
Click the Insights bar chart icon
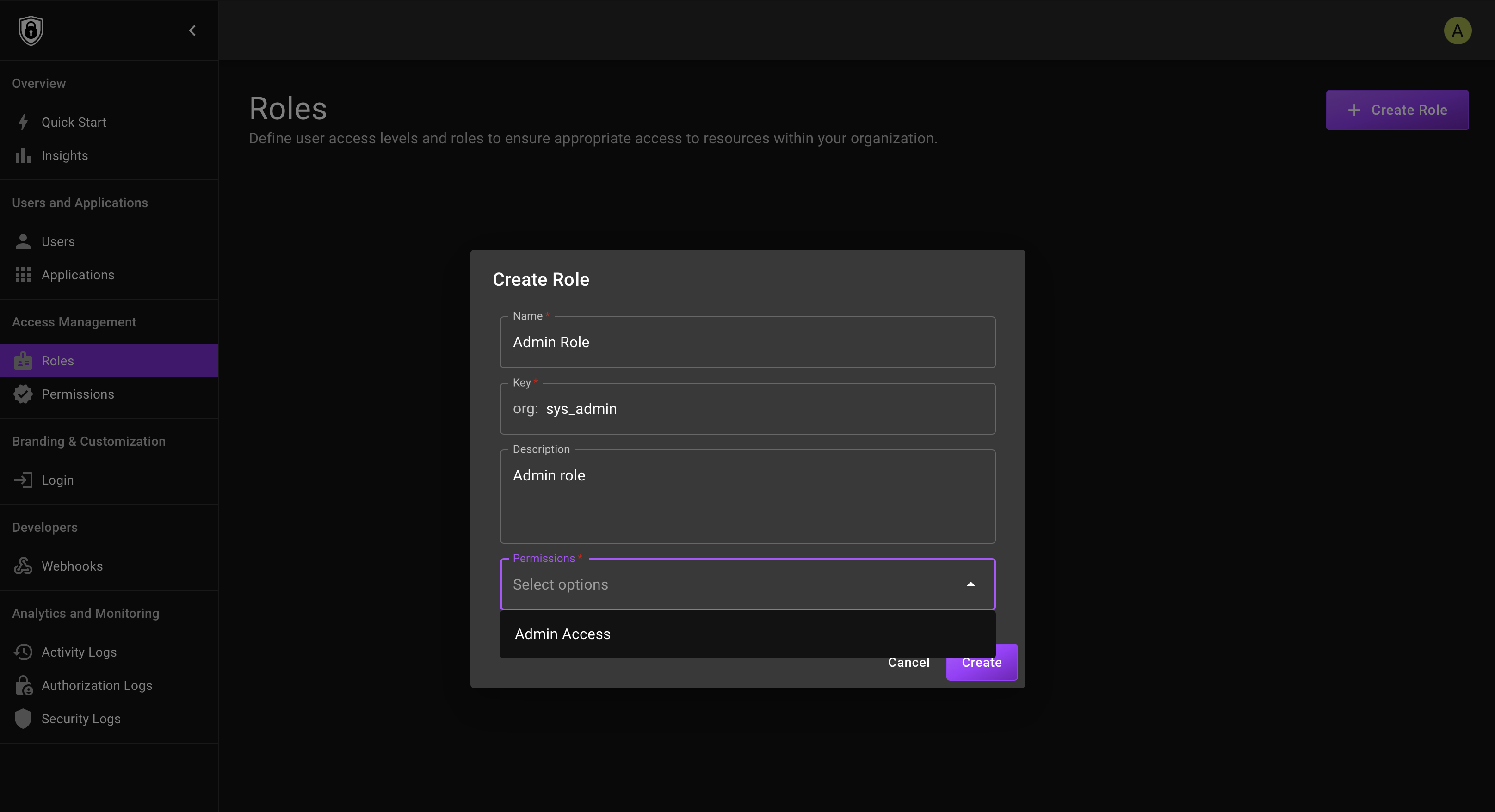(23, 155)
